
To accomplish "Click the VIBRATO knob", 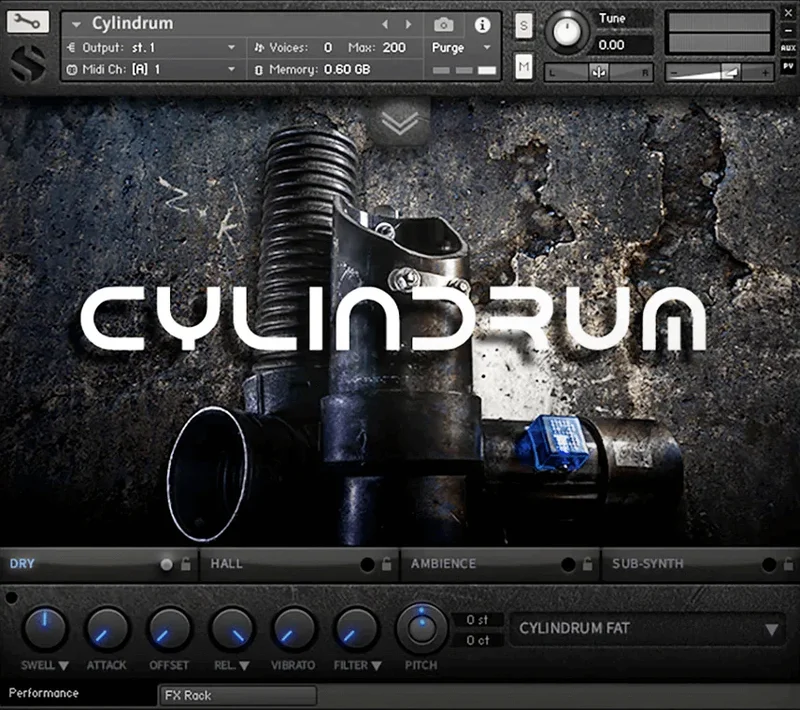I will click(293, 629).
